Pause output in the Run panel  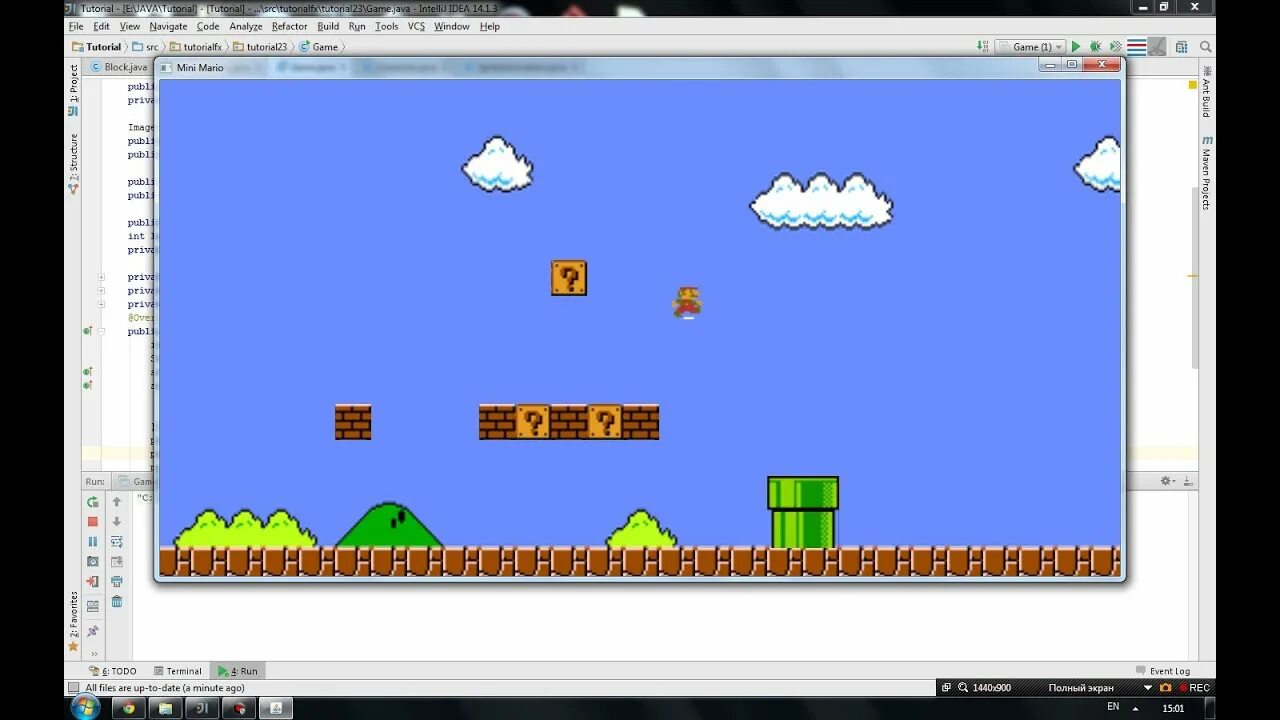click(93, 542)
